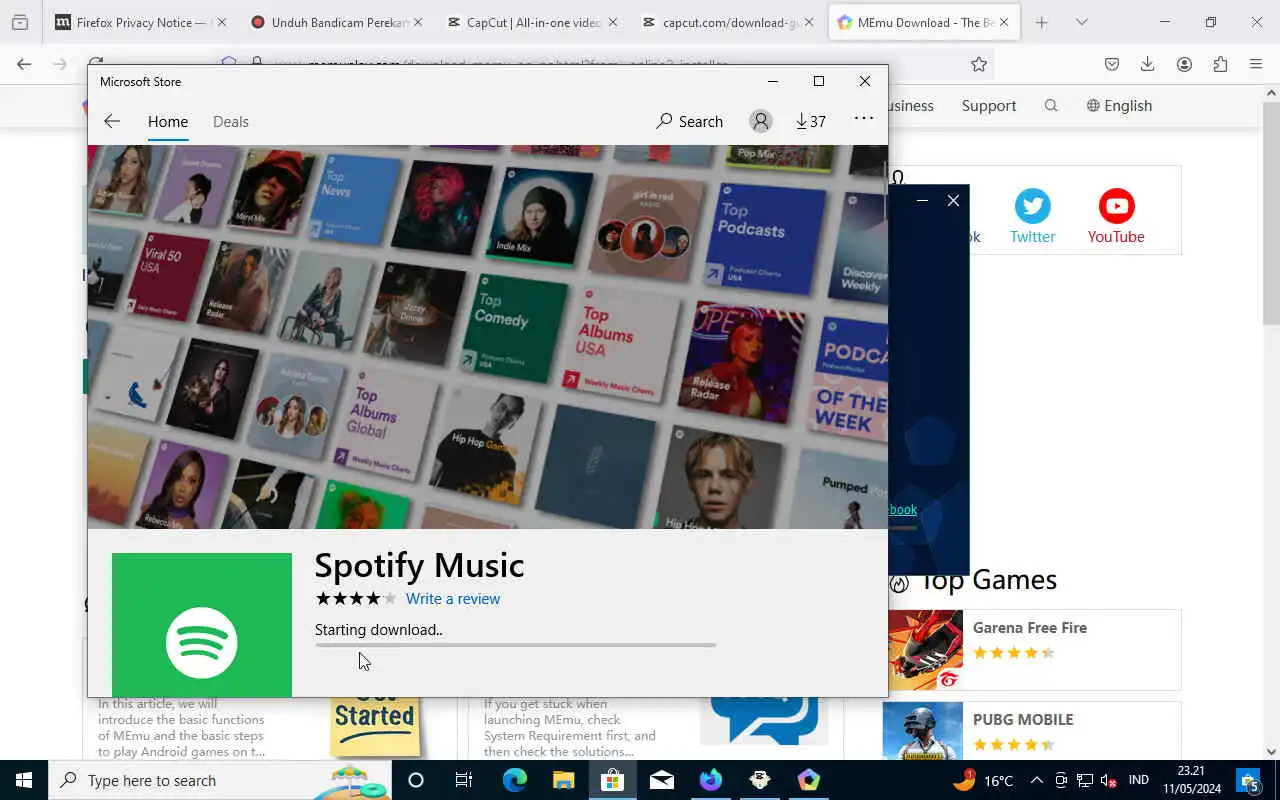Image resolution: width=1280 pixels, height=800 pixels.
Task: Click the Spotify Music download progress bar
Action: point(515,645)
